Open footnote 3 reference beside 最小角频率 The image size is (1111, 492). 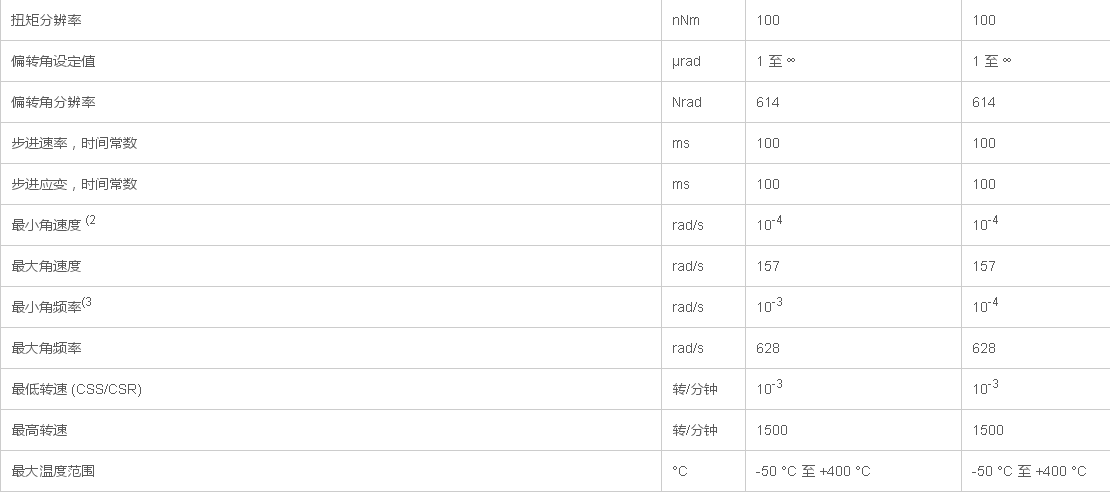[87, 303]
